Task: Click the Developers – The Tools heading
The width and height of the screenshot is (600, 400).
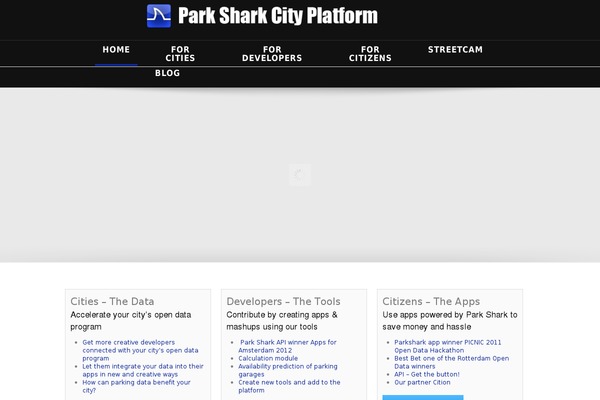Action: [x=283, y=301]
